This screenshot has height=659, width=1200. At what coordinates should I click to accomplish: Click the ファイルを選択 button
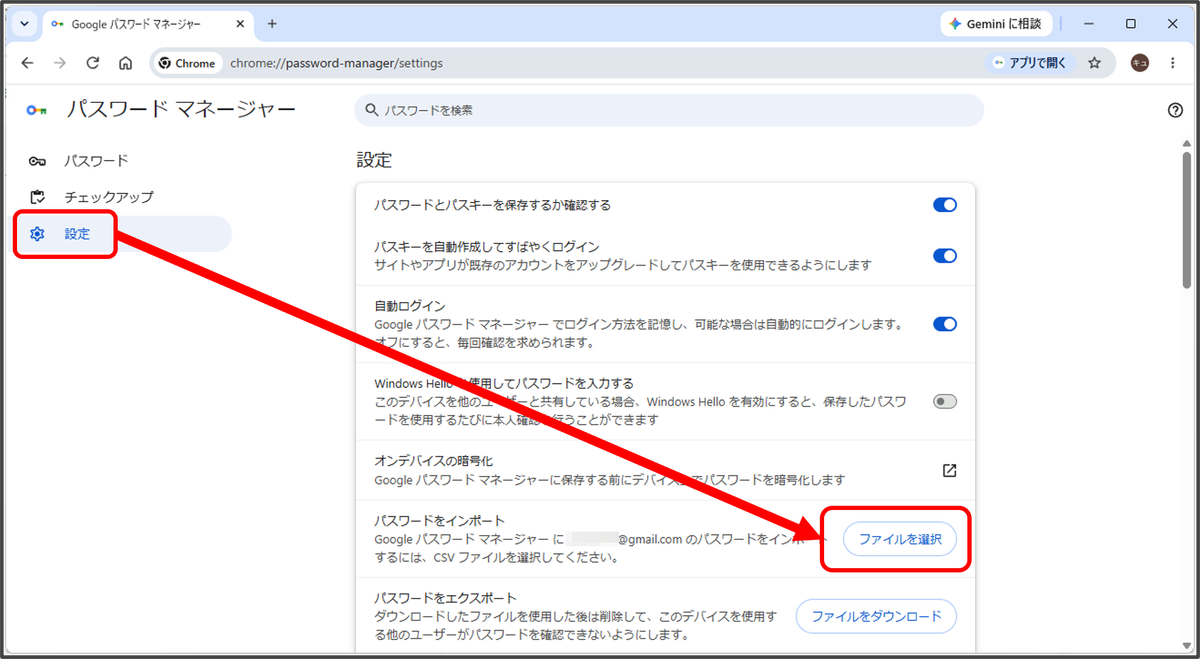click(900, 539)
